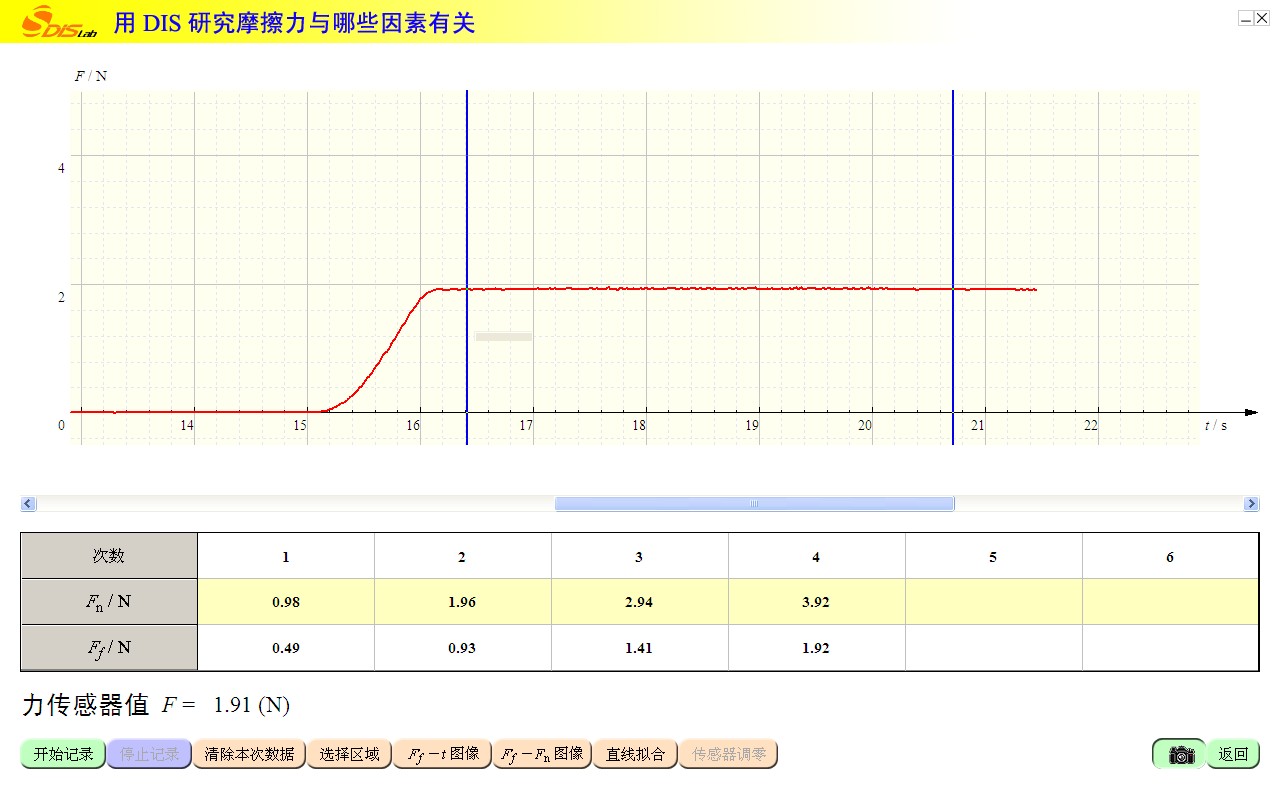
Task: Click the horizontal scrollbar thumb
Action: click(754, 504)
